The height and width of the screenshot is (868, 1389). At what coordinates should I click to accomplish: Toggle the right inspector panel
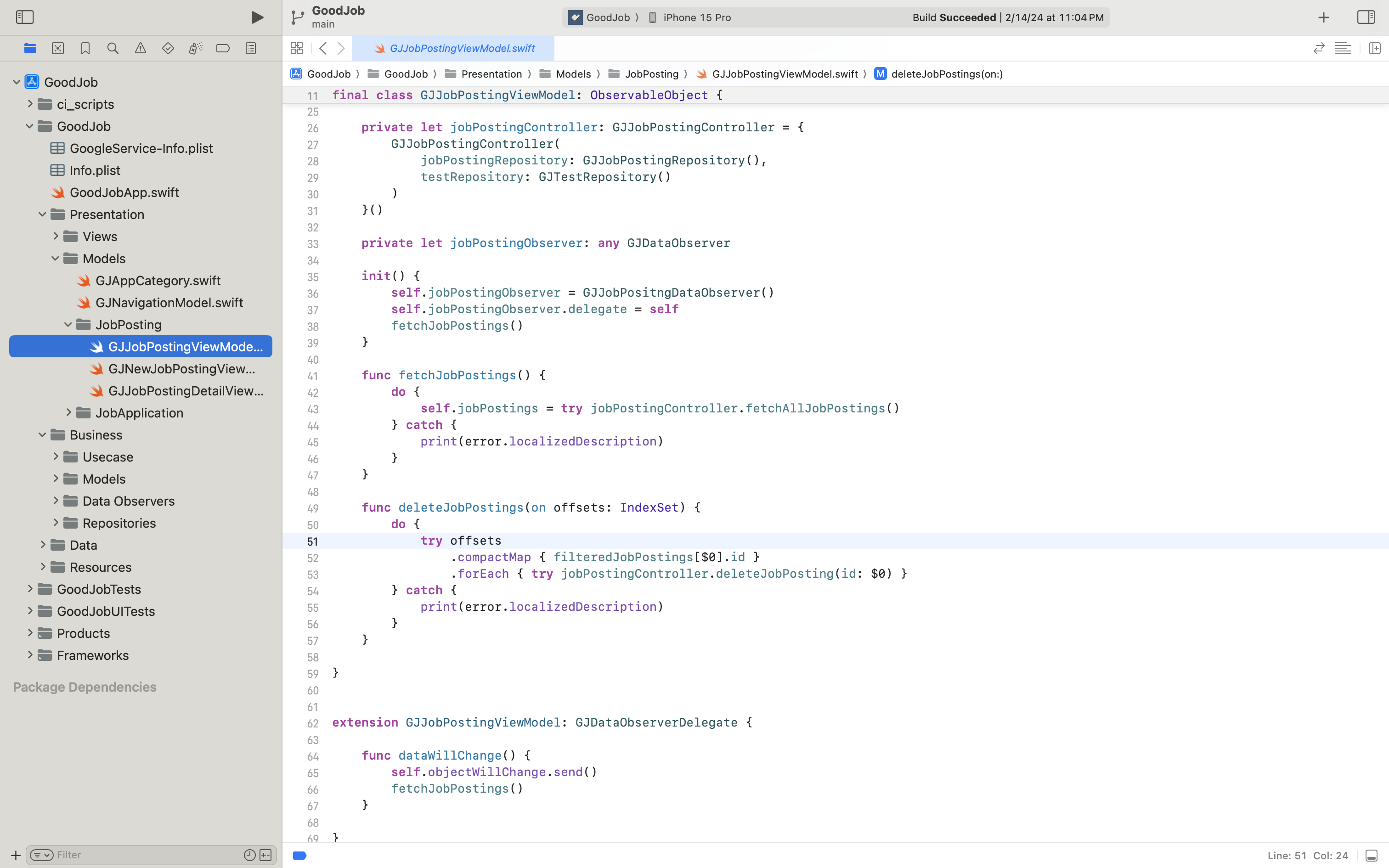[1366, 17]
